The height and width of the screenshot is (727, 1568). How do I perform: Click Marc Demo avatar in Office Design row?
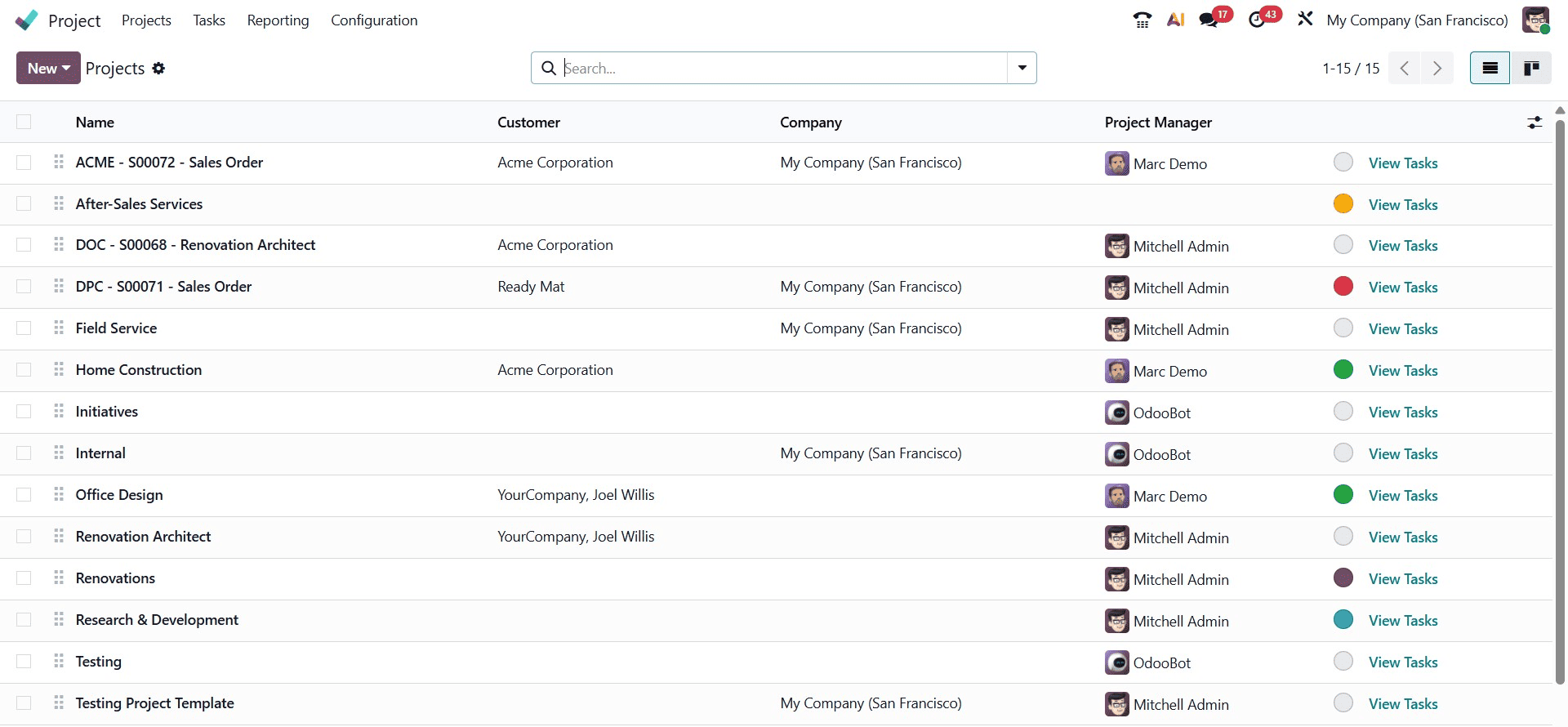pyautogui.click(x=1117, y=496)
